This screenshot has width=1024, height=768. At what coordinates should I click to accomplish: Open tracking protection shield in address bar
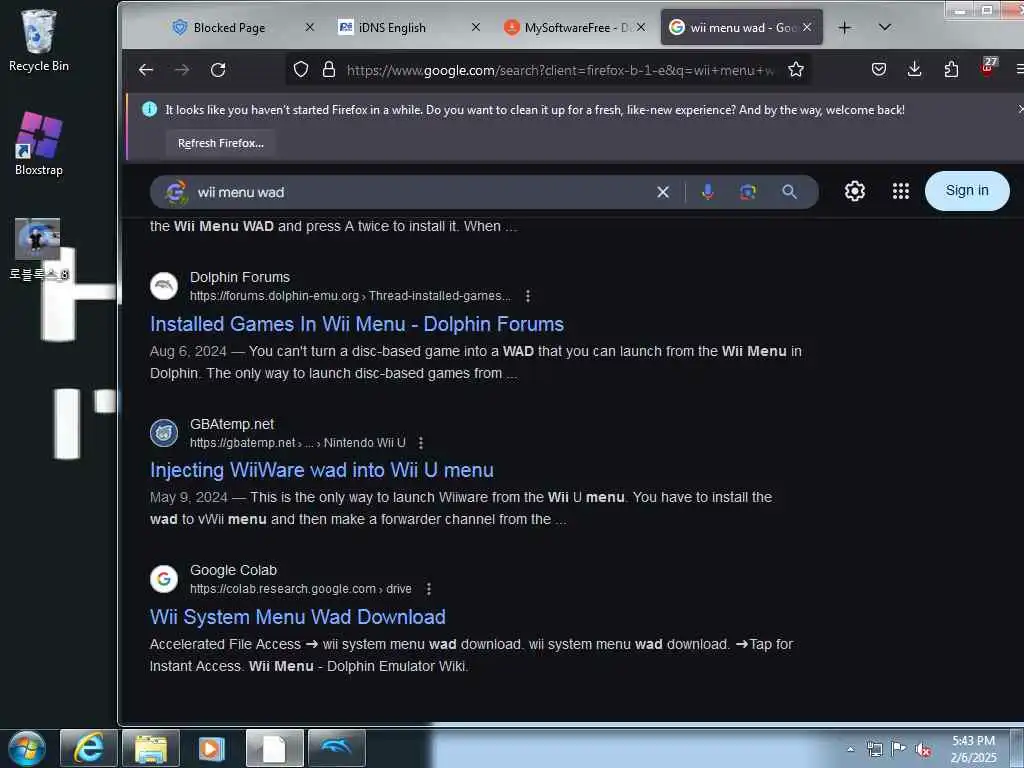(300, 70)
